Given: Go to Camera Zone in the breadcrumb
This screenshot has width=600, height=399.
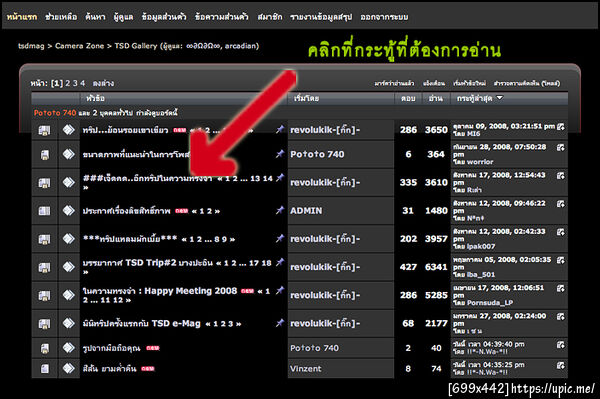Looking at the screenshot, I should click(80, 46).
